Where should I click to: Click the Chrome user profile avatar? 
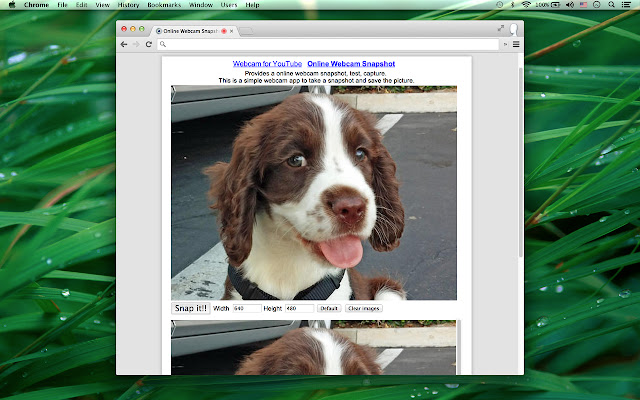point(513,29)
